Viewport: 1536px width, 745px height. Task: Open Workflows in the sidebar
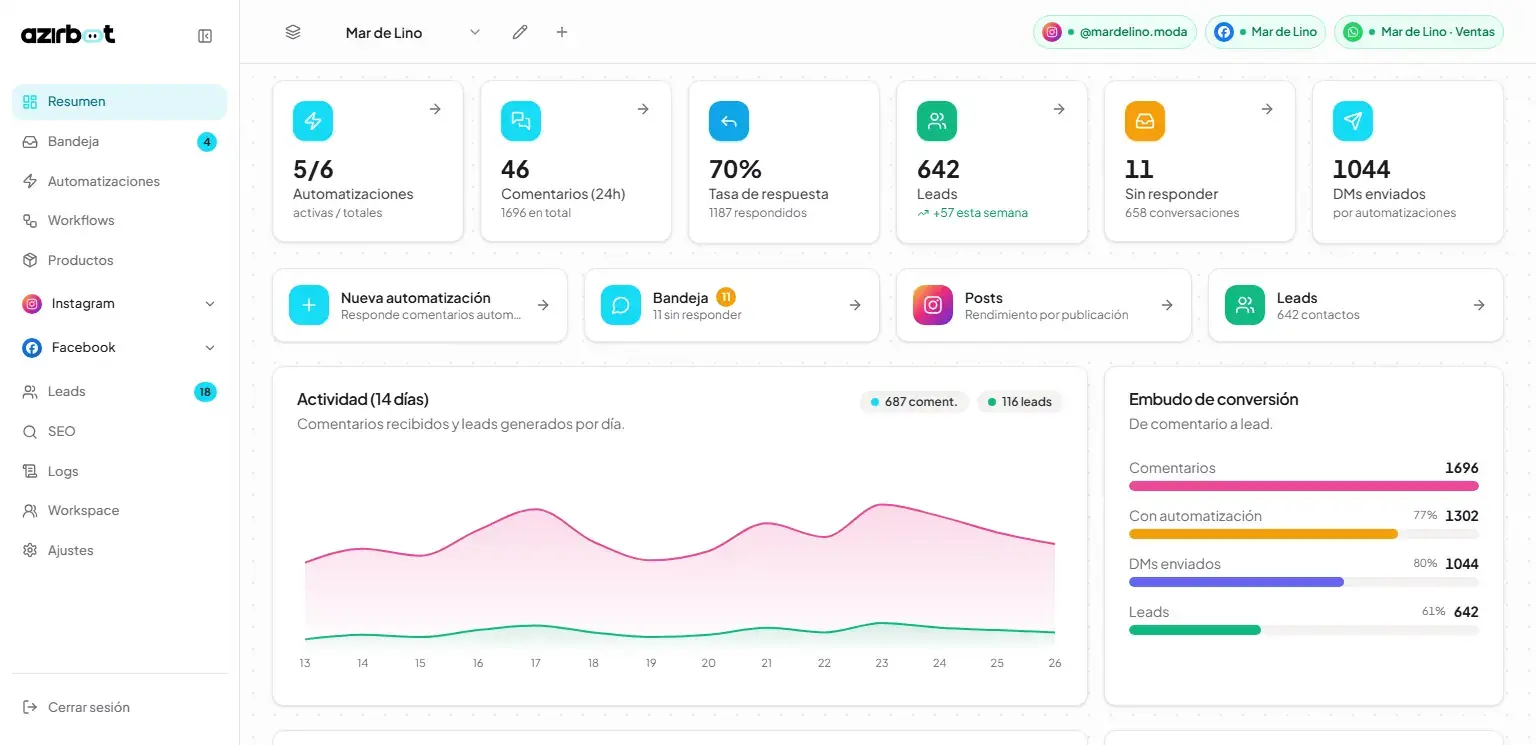[x=120, y=221]
